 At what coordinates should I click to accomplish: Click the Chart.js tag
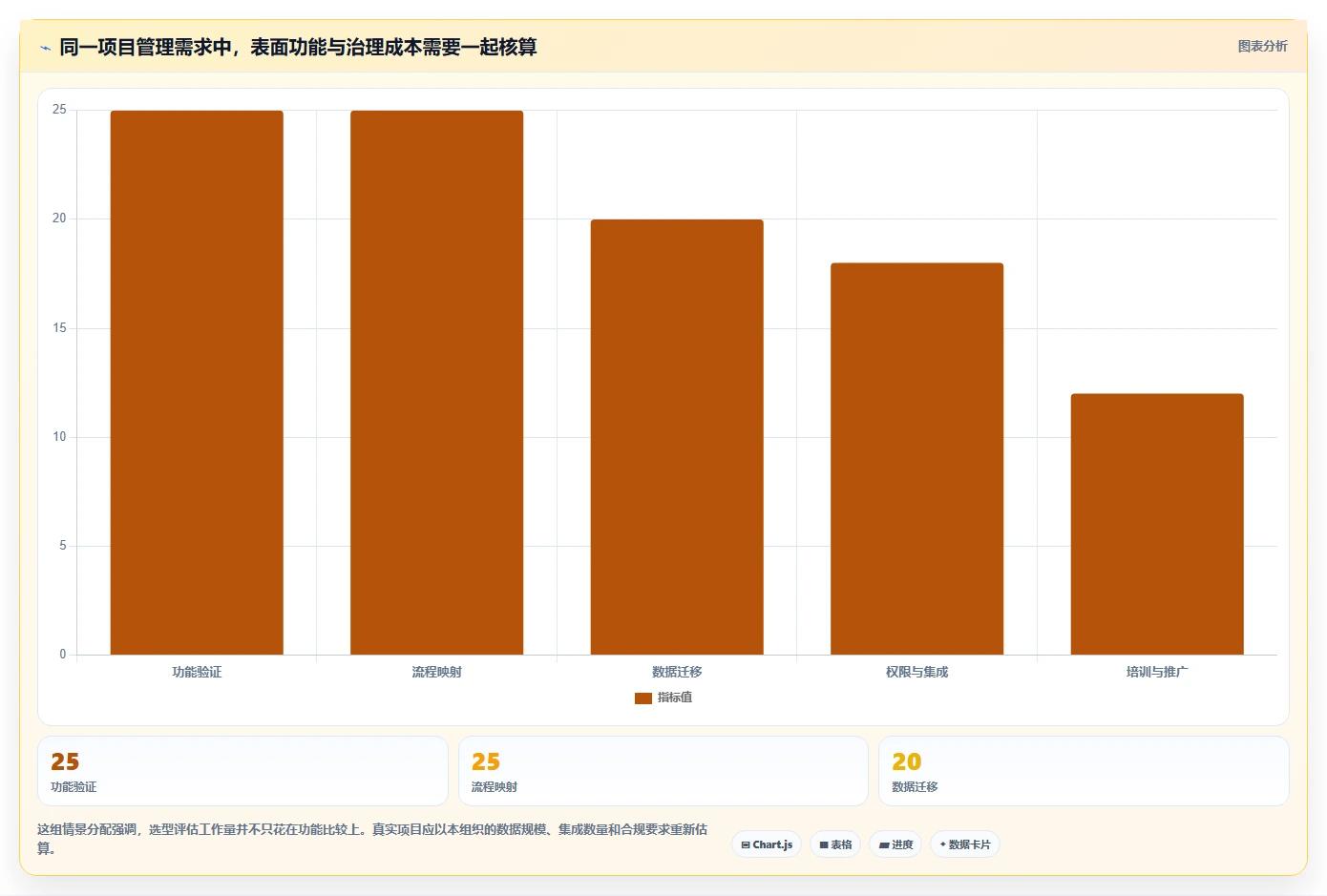pyautogui.click(x=767, y=844)
